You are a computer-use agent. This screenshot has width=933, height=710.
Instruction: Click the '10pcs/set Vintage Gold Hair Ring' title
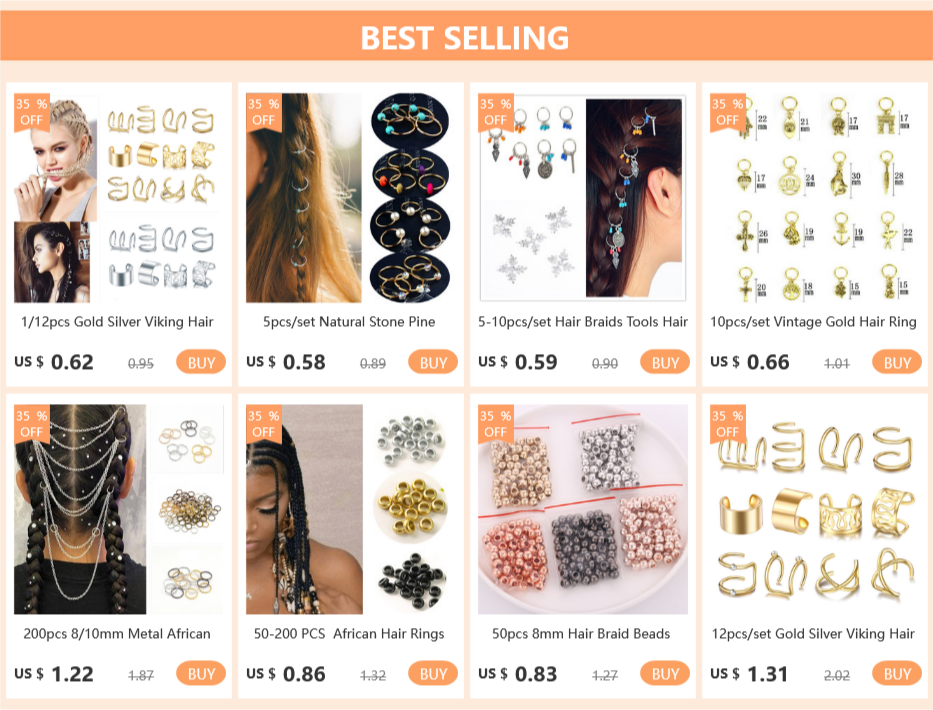click(813, 322)
